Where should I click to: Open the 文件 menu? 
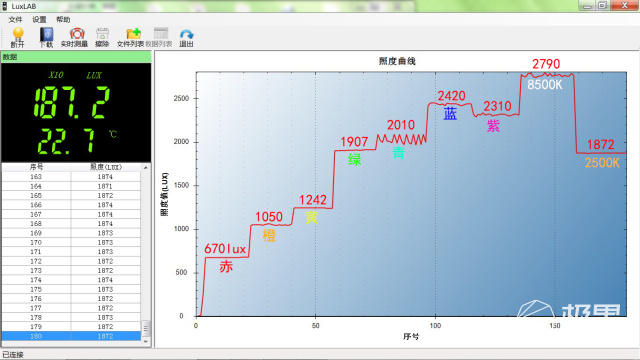[15, 20]
